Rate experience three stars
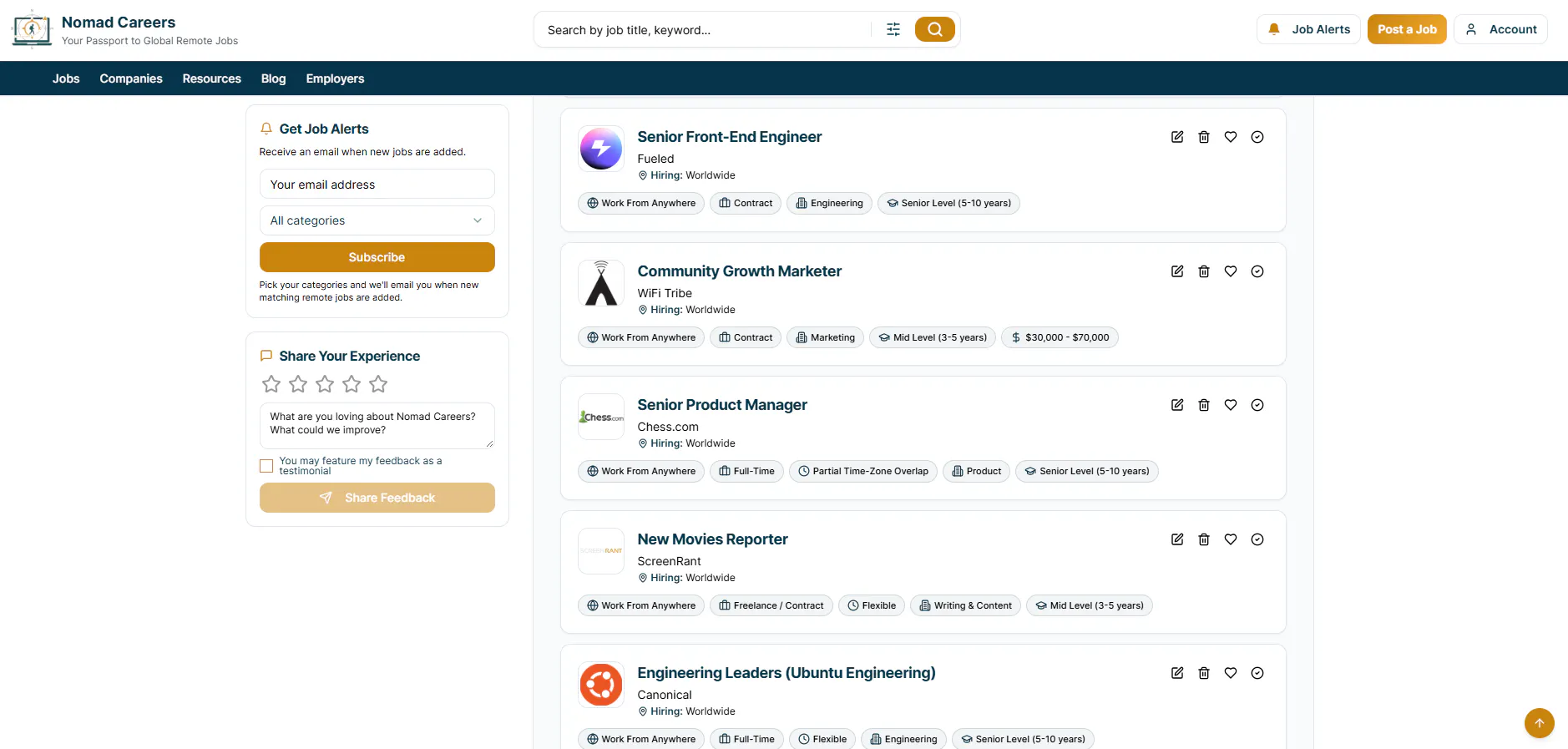The height and width of the screenshot is (749, 1568). click(325, 384)
